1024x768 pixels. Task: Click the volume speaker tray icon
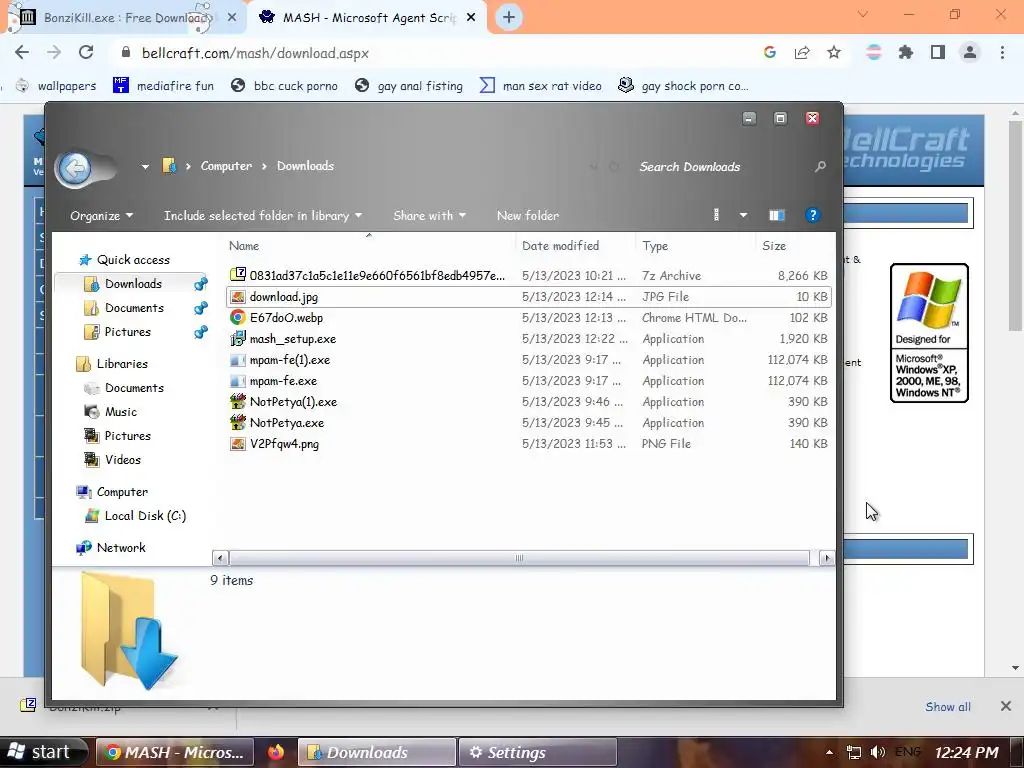coord(878,752)
